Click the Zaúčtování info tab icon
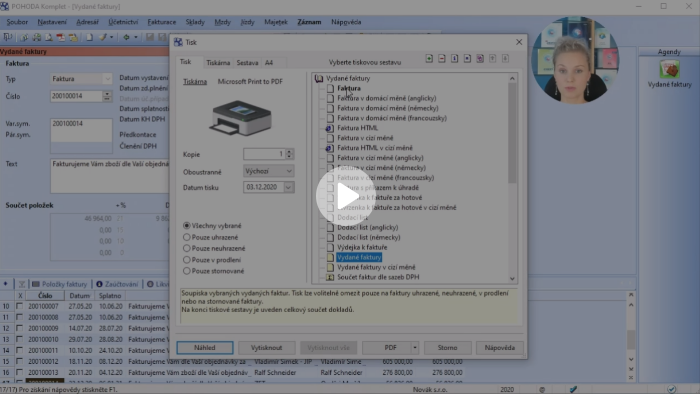Viewport: 700px width, 394px height. tap(99, 284)
